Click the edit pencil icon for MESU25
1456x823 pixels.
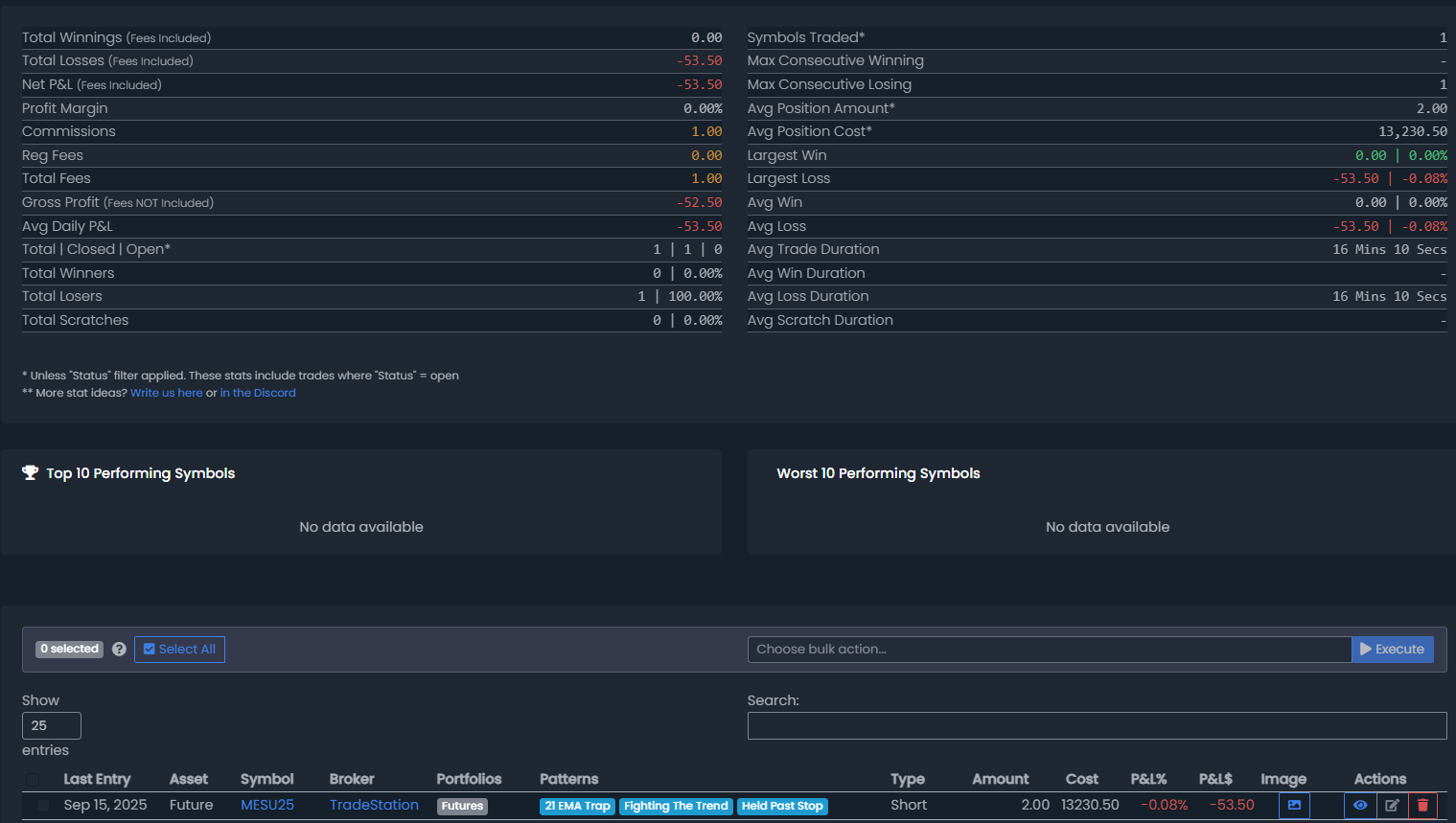[x=1392, y=806]
